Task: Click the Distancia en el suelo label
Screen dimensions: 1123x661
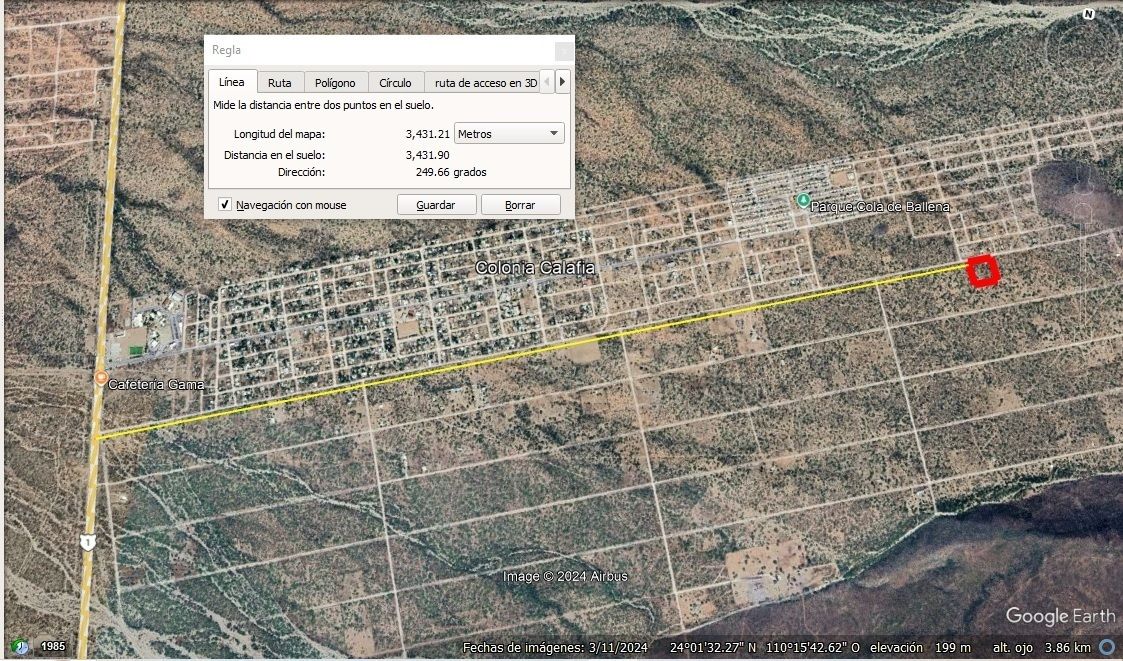Action: [274, 155]
